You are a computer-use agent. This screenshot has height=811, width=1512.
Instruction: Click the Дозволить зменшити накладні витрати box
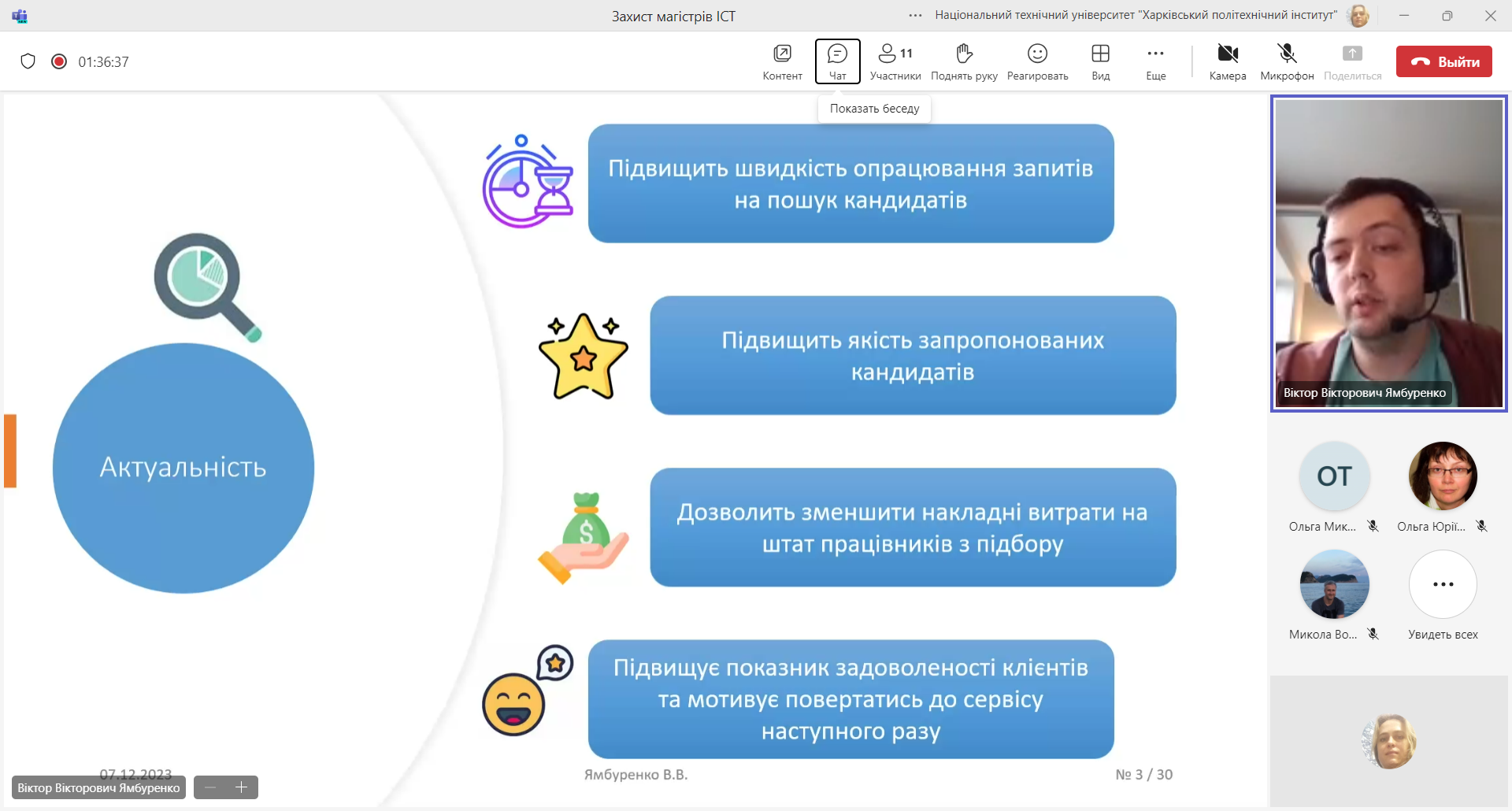[x=913, y=528]
